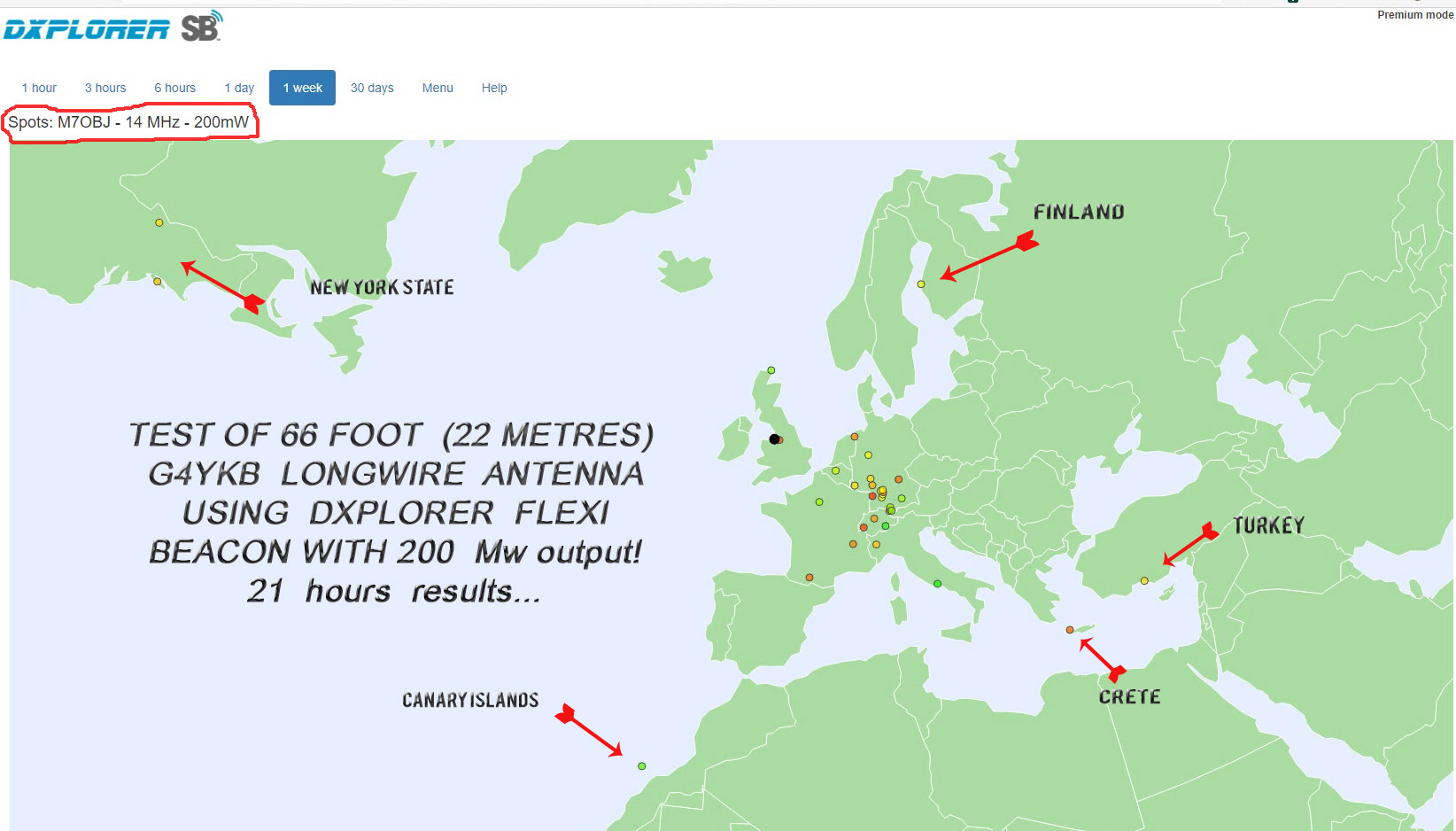Click the orange spot in northern Germany
The image size is (1456, 831).
pyautogui.click(x=855, y=437)
